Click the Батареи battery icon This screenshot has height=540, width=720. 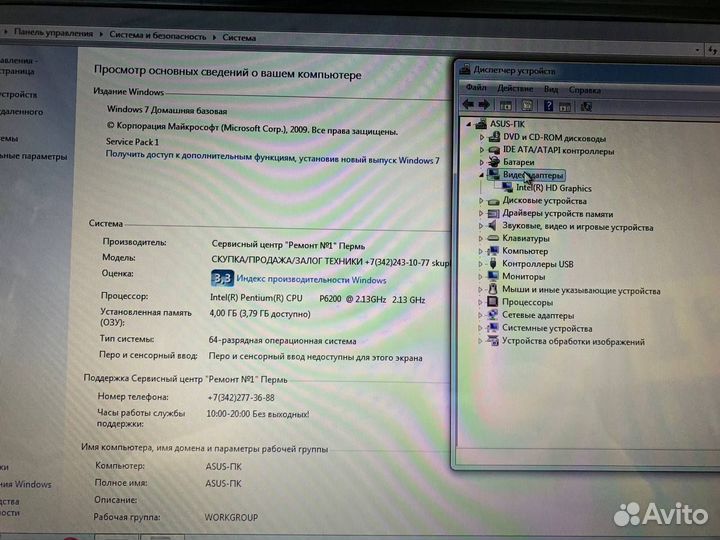tap(494, 162)
